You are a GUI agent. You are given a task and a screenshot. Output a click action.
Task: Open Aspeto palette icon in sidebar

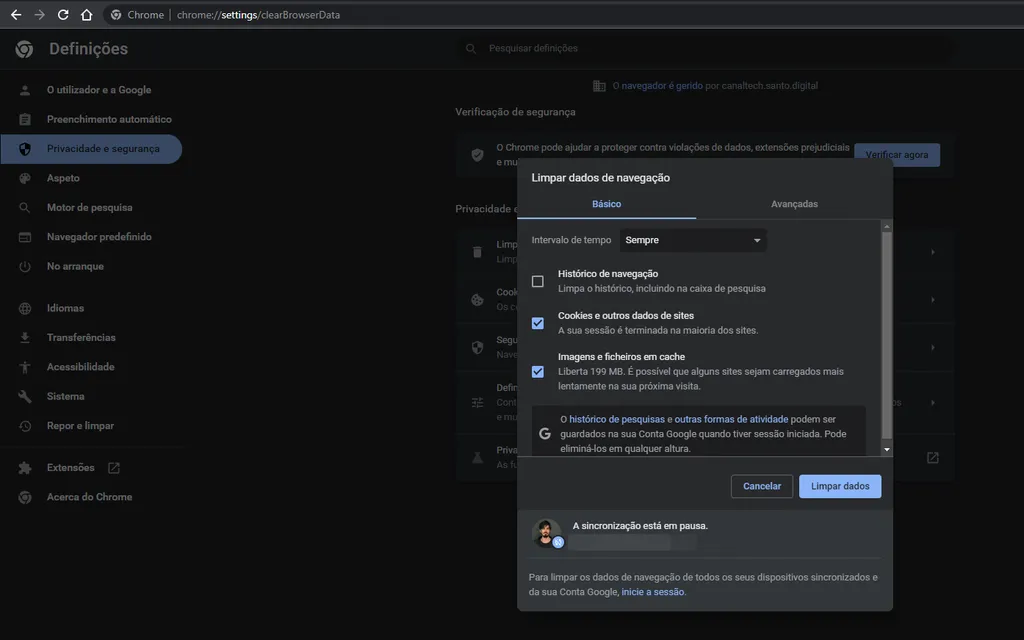click(x=25, y=178)
